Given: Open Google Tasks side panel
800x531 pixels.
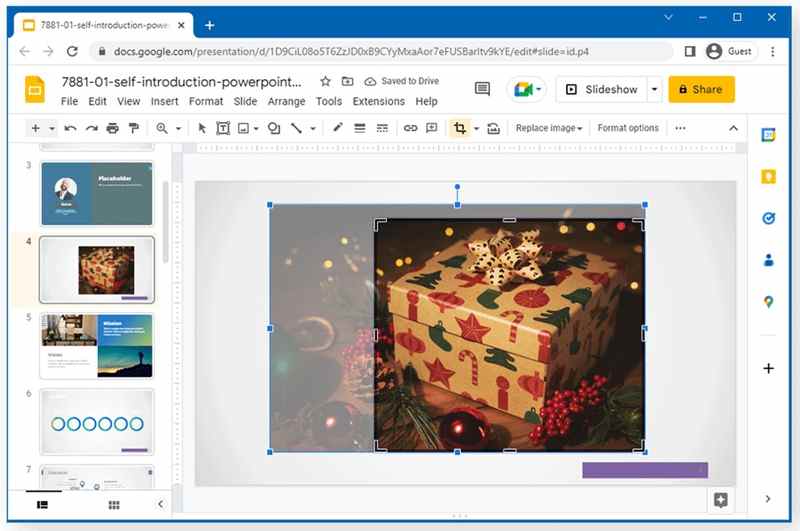Looking at the screenshot, I should coord(768,218).
